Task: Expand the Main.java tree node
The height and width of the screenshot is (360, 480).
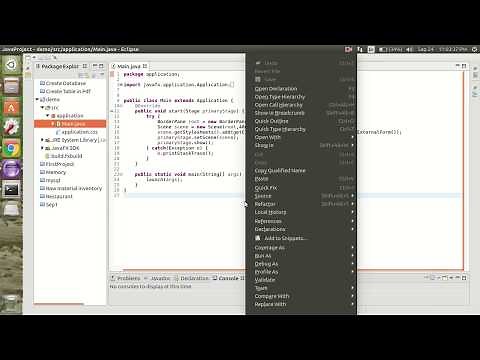Action: click(53, 124)
